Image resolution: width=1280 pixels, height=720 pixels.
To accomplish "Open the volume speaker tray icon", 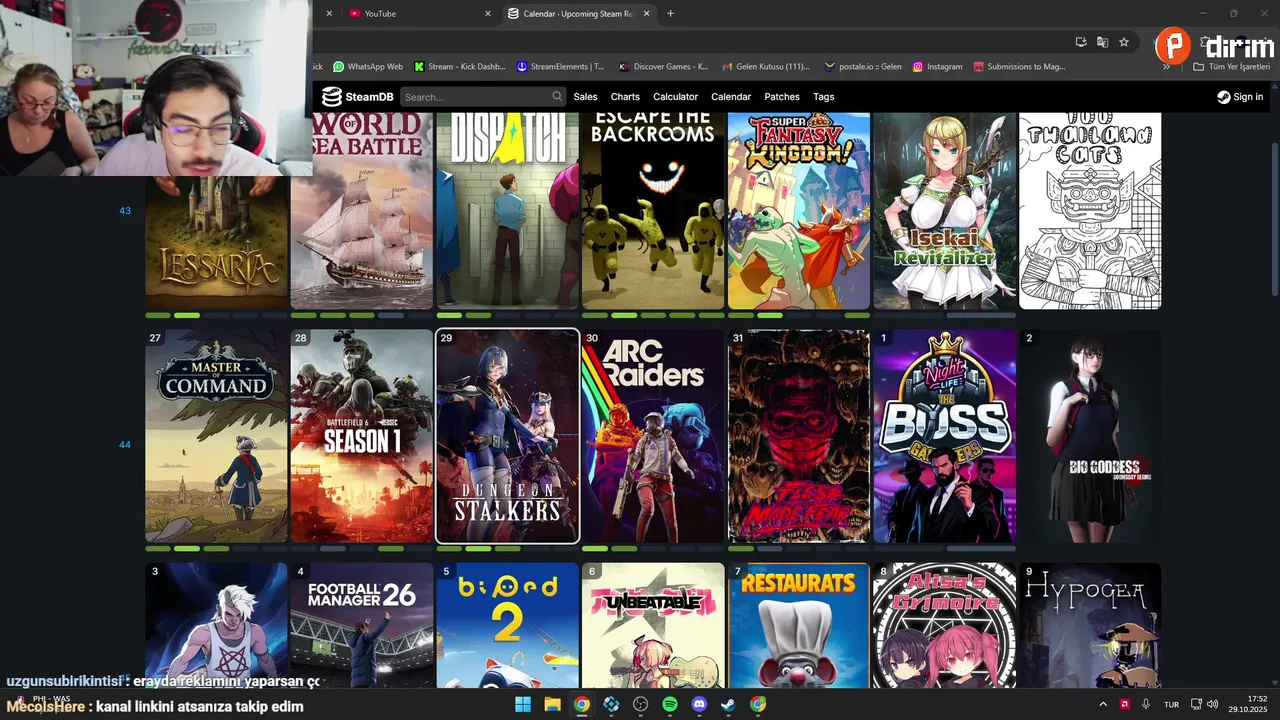I will (x=1213, y=704).
